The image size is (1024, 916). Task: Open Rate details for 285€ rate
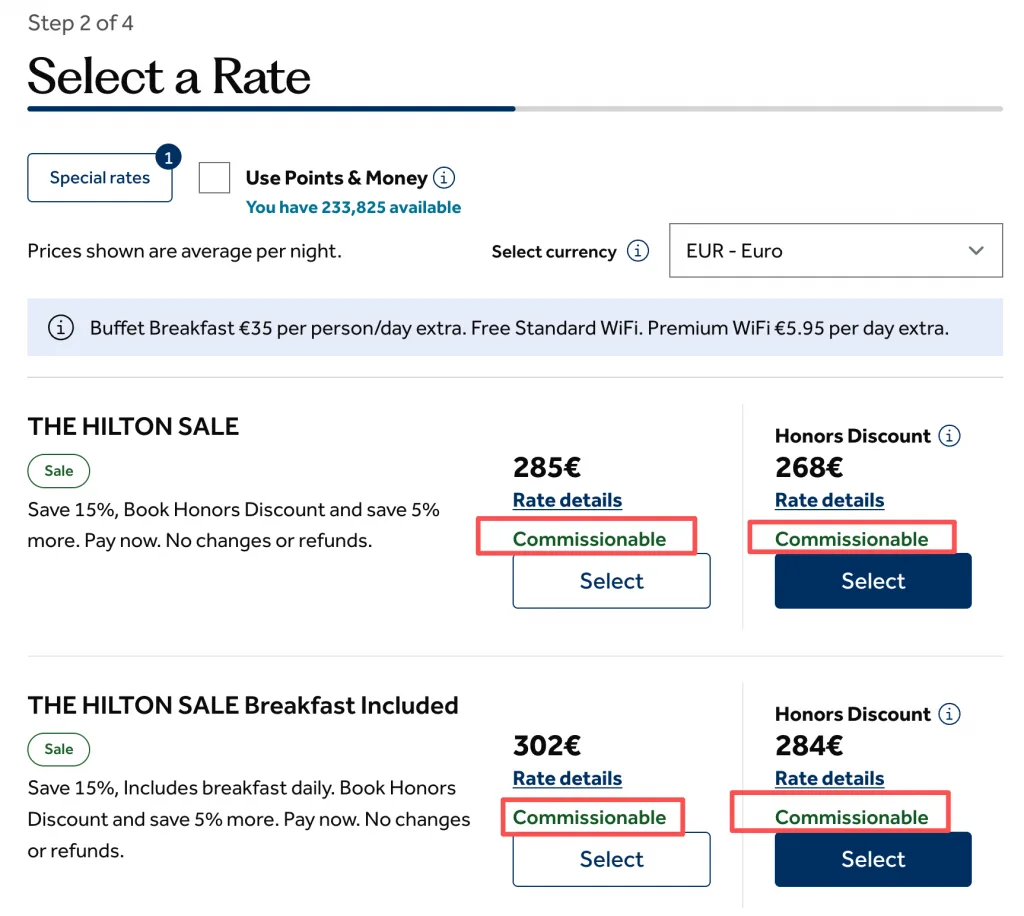[x=568, y=500]
